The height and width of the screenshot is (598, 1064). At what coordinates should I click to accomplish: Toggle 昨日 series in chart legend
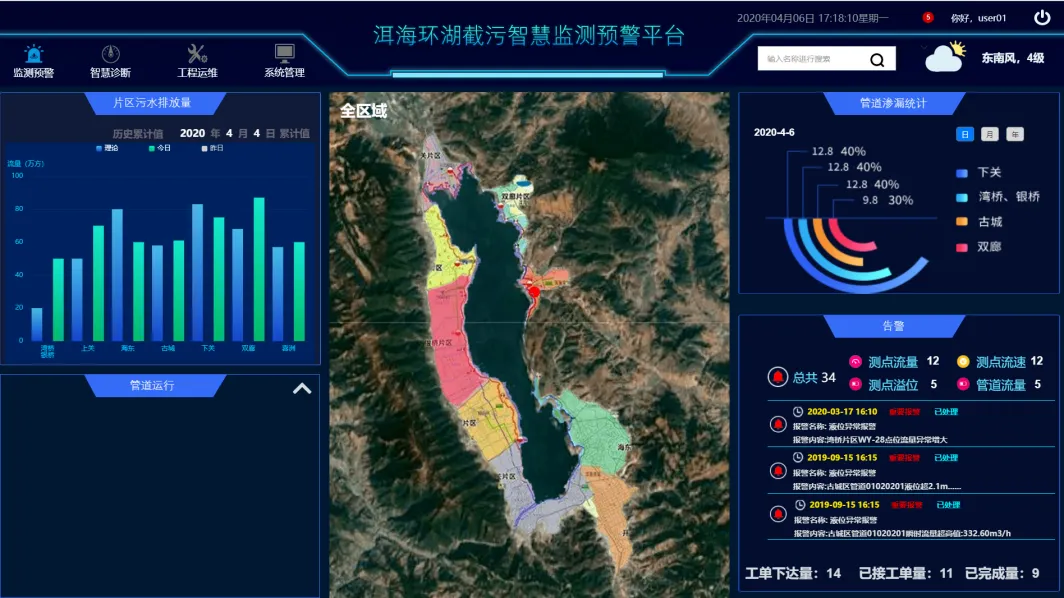[x=211, y=148]
